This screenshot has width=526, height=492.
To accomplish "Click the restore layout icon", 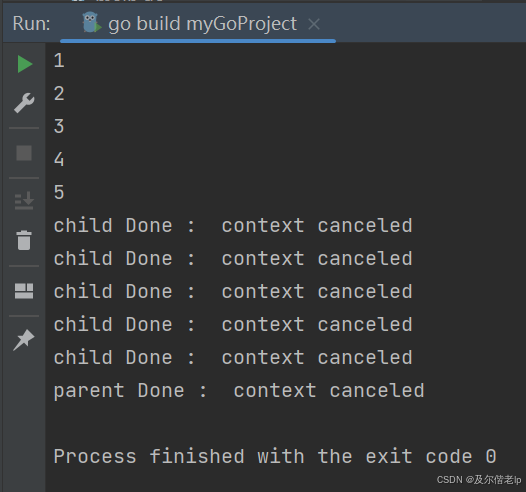I will point(24,291).
